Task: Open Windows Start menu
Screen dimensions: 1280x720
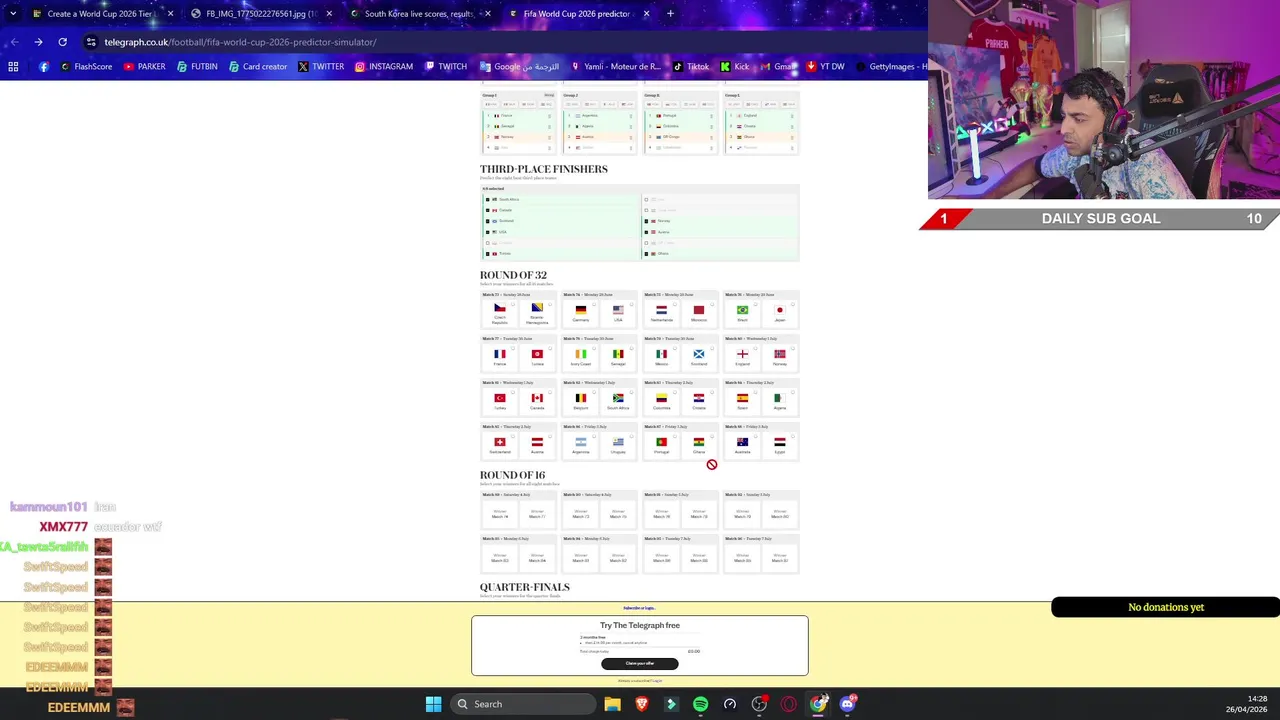Action: pos(433,704)
